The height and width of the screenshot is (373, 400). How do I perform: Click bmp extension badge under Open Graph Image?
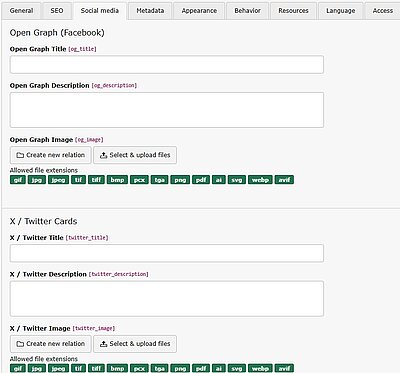pos(117,180)
